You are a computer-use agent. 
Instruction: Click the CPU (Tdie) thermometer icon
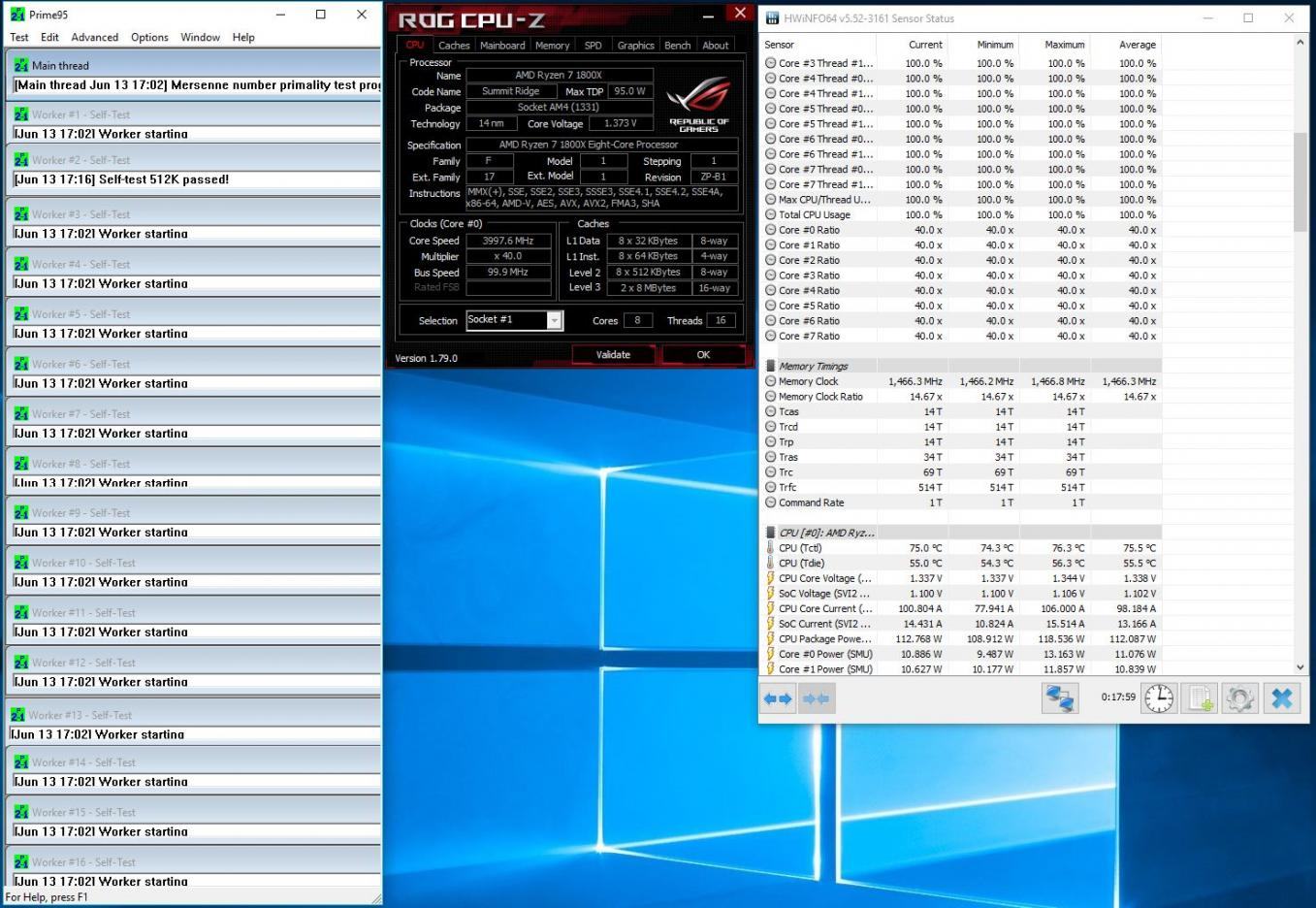pyautogui.click(x=770, y=563)
